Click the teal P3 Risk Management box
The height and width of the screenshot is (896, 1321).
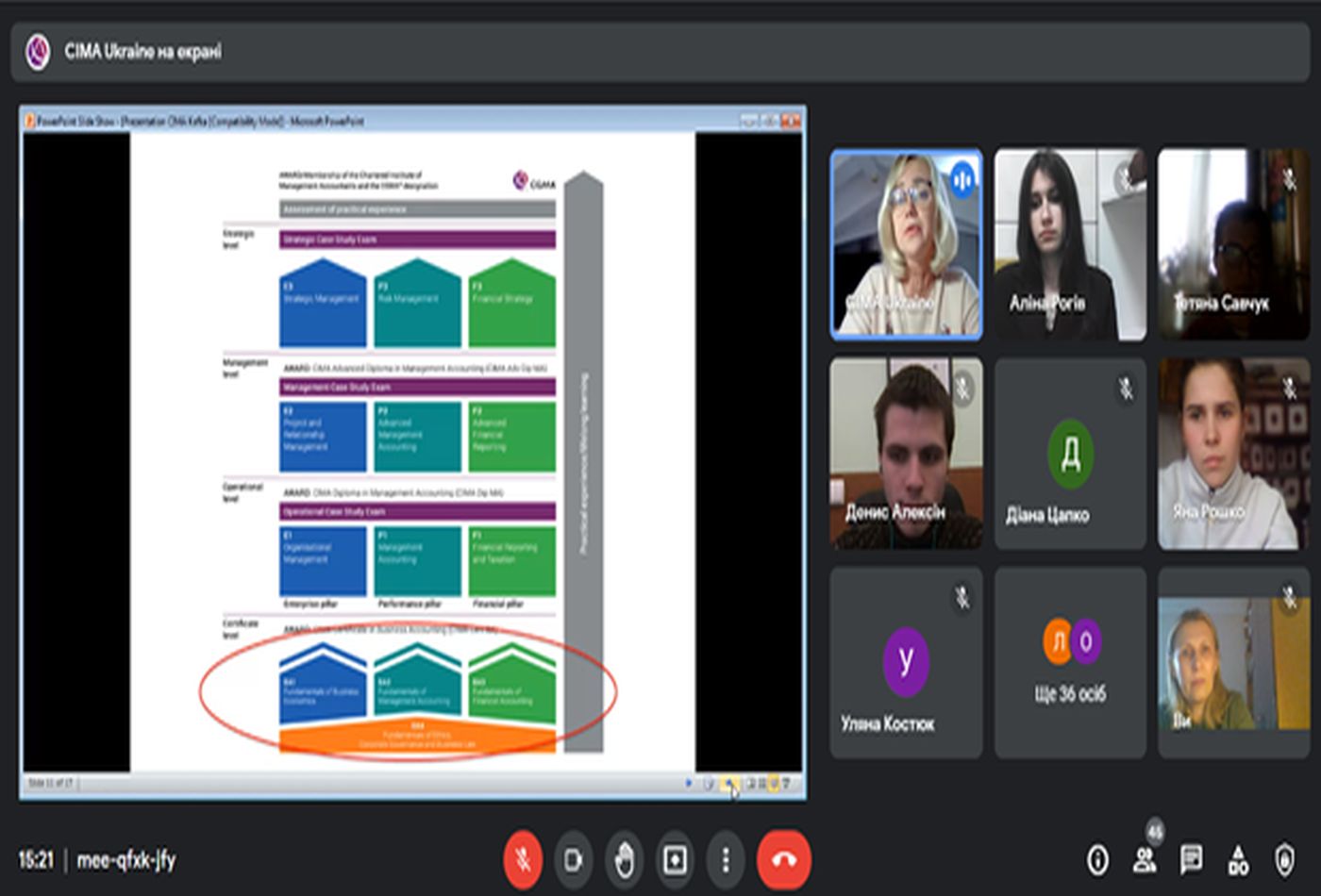pyautogui.click(x=417, y=303)
